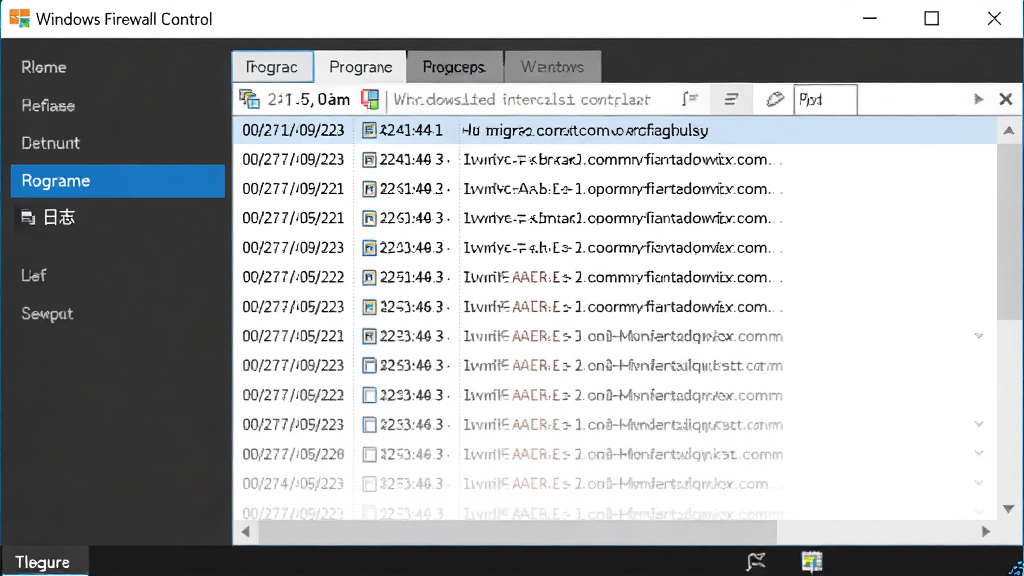This screenshot has height=576, width=1024.
Task: Toggle the checkbox in the 2233:46.3 row
Action: (369, 425)
